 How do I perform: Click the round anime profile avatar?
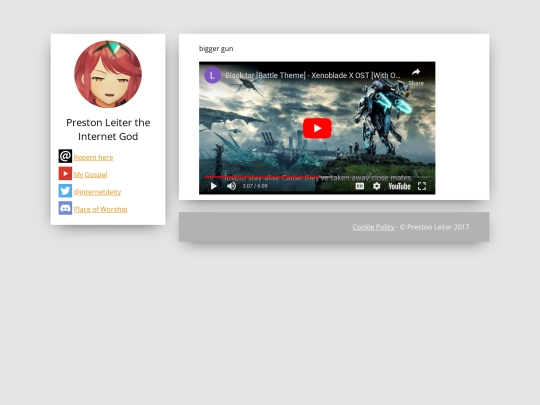pos(108,74)
